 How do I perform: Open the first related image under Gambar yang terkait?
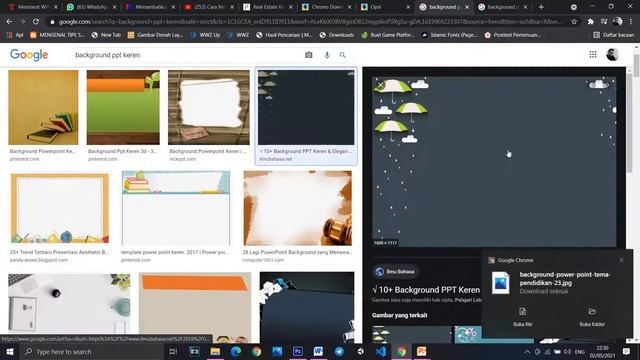point(411,335)
